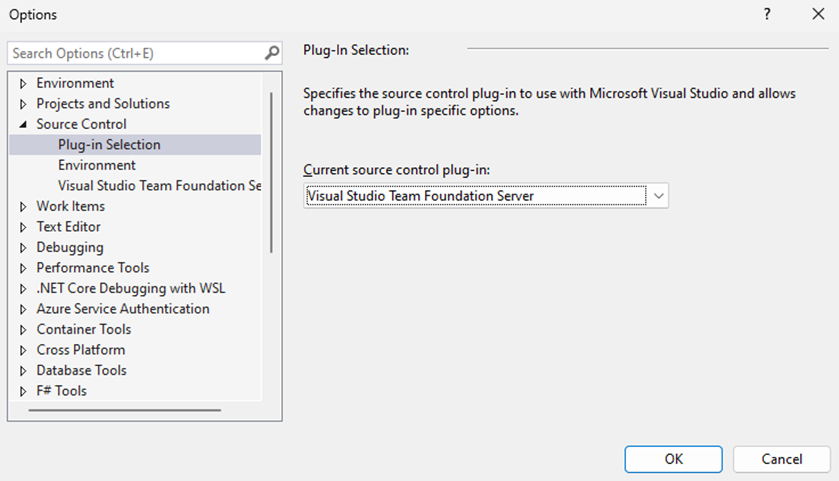Expand the Debugging arrow
The height and width of the screenshot is (481, 839).
[x=23, y=248]
